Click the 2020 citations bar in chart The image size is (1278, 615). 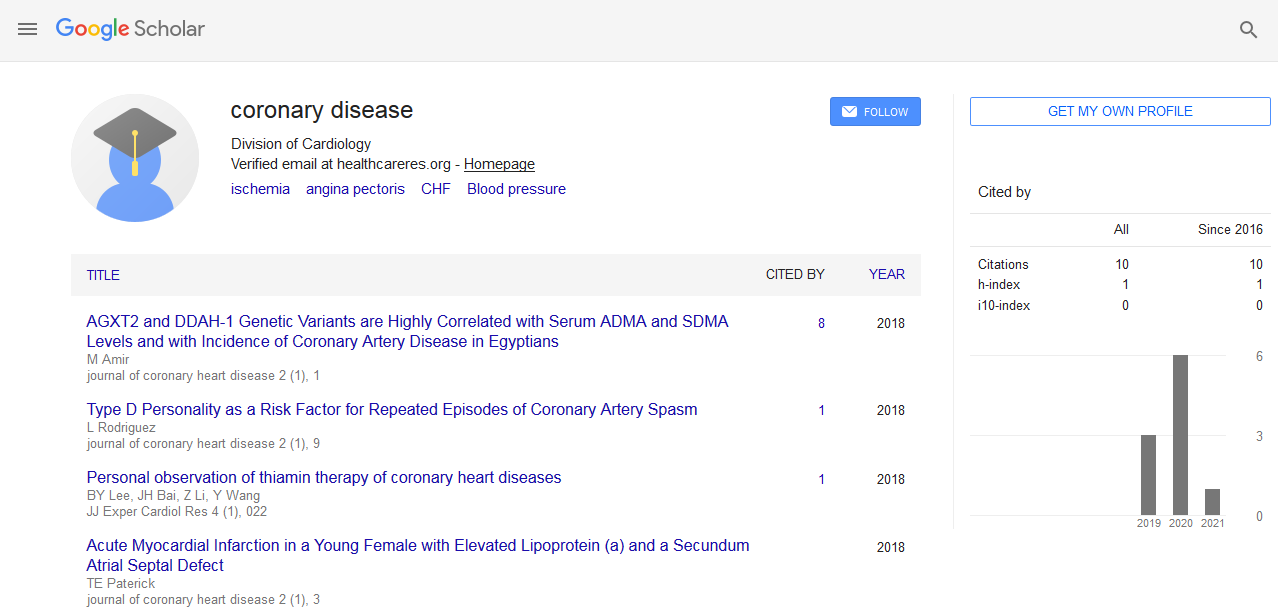[1180, 434]
